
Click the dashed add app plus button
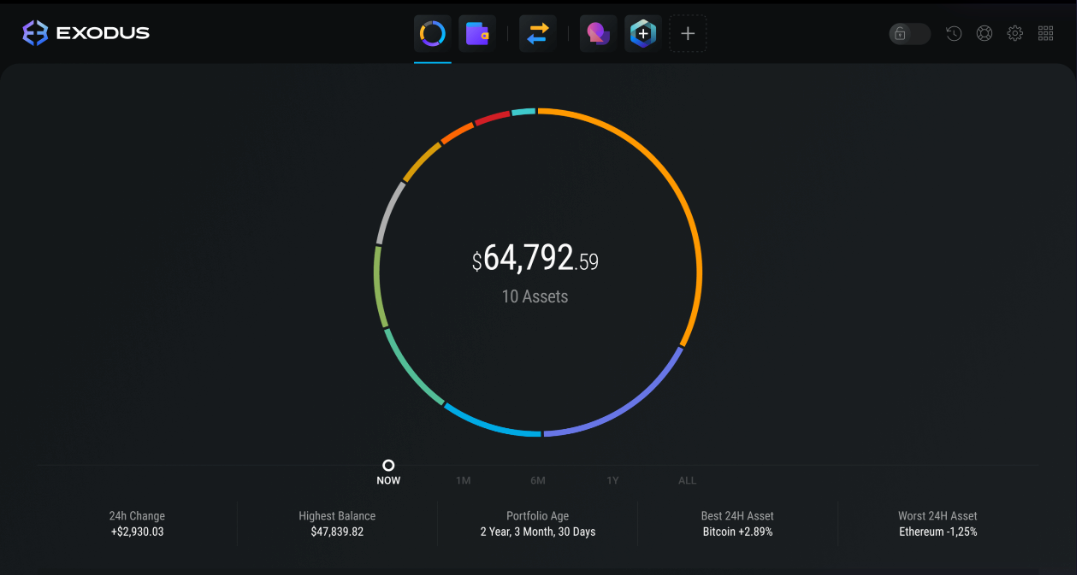pos(688,33)
